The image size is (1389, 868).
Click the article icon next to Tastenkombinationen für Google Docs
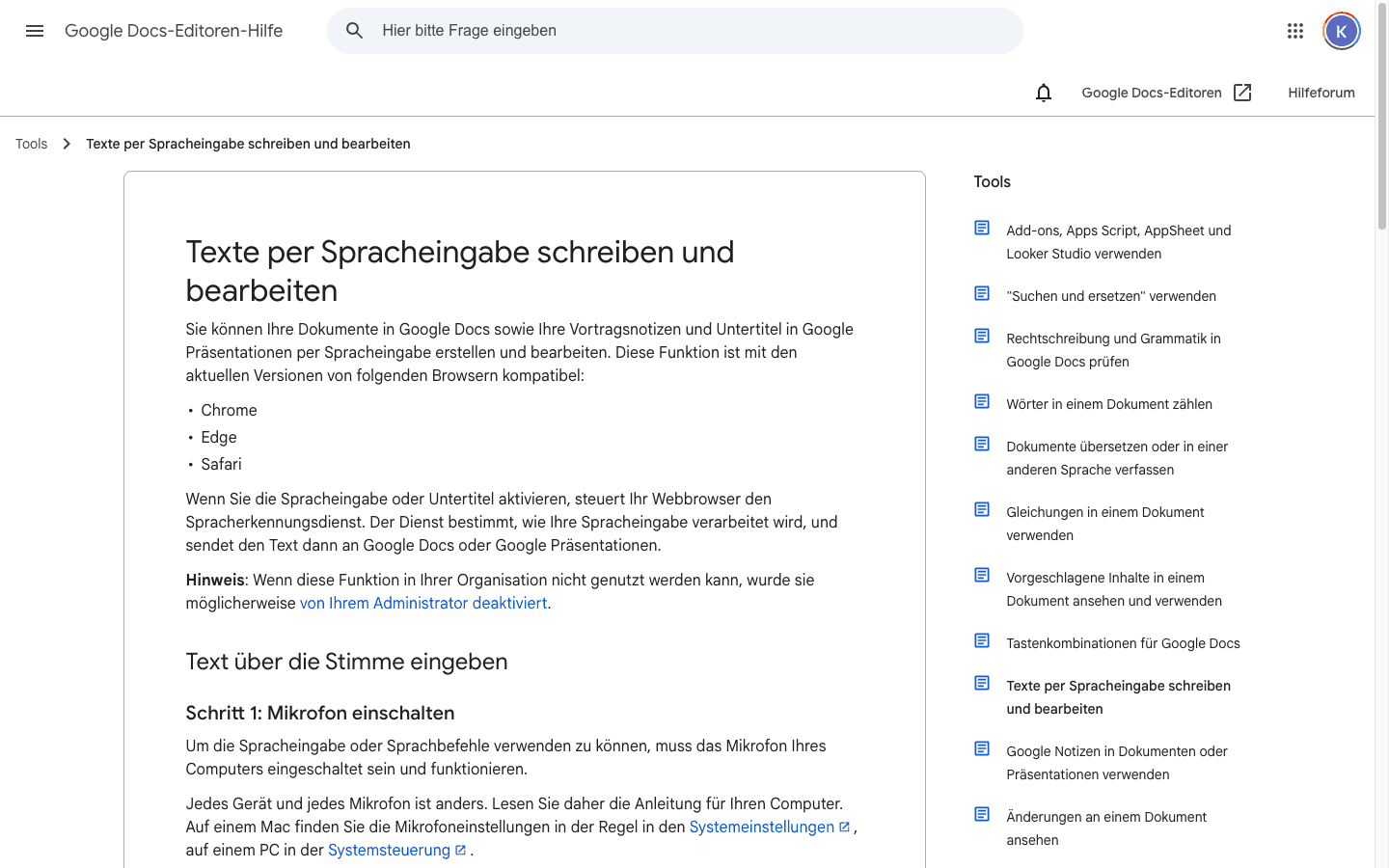click(x=982, y=639)
